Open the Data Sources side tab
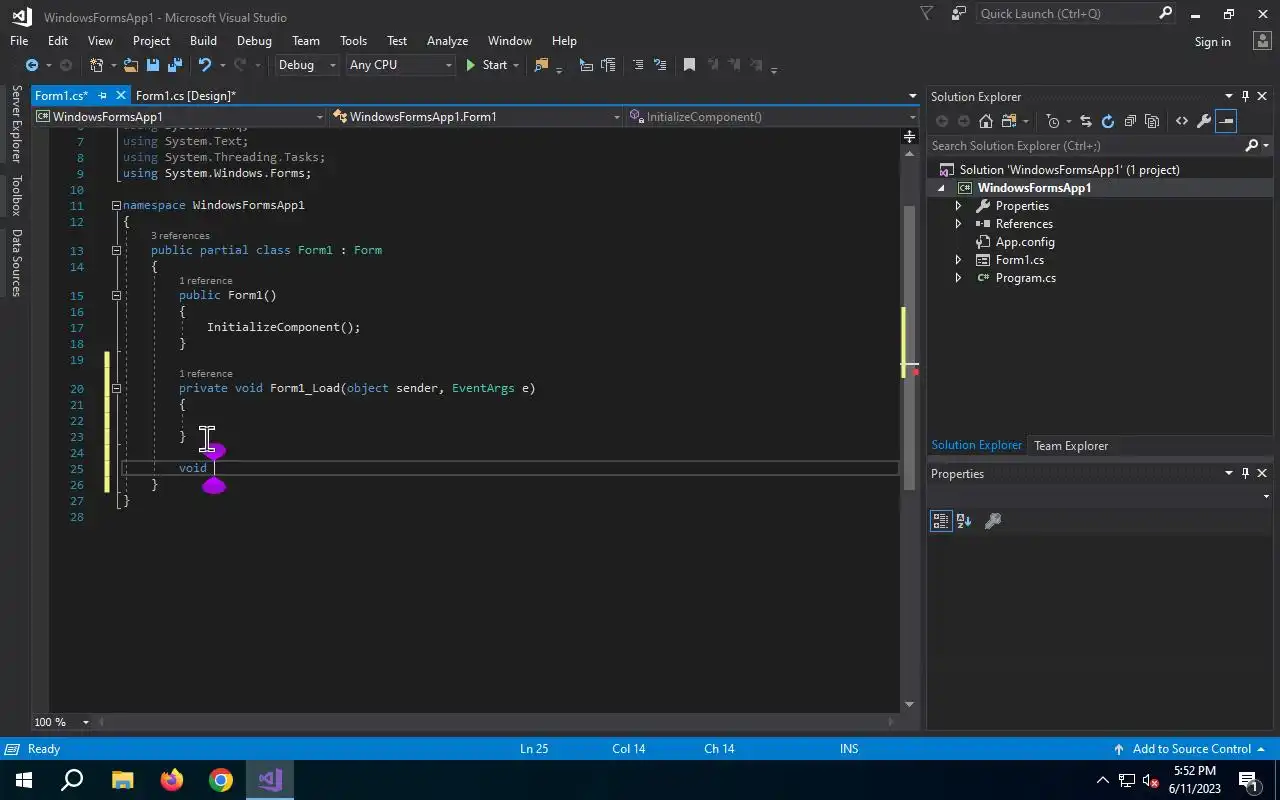This screenshot has height=800, width=1280. tap(16, 263)
